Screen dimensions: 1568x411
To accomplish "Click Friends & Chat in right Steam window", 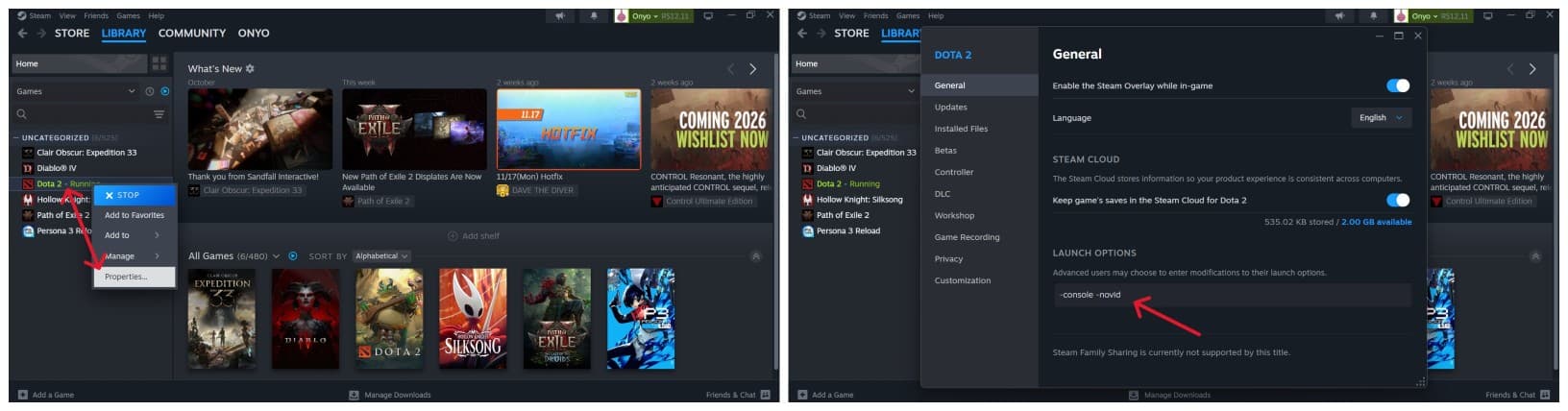I will (x=1518, y=395).
